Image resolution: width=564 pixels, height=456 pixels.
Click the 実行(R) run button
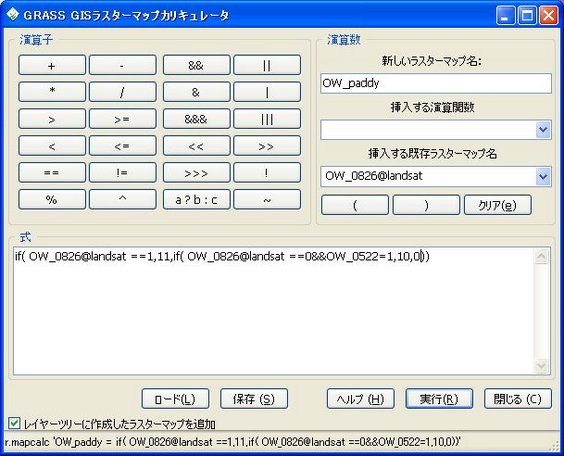439,399
